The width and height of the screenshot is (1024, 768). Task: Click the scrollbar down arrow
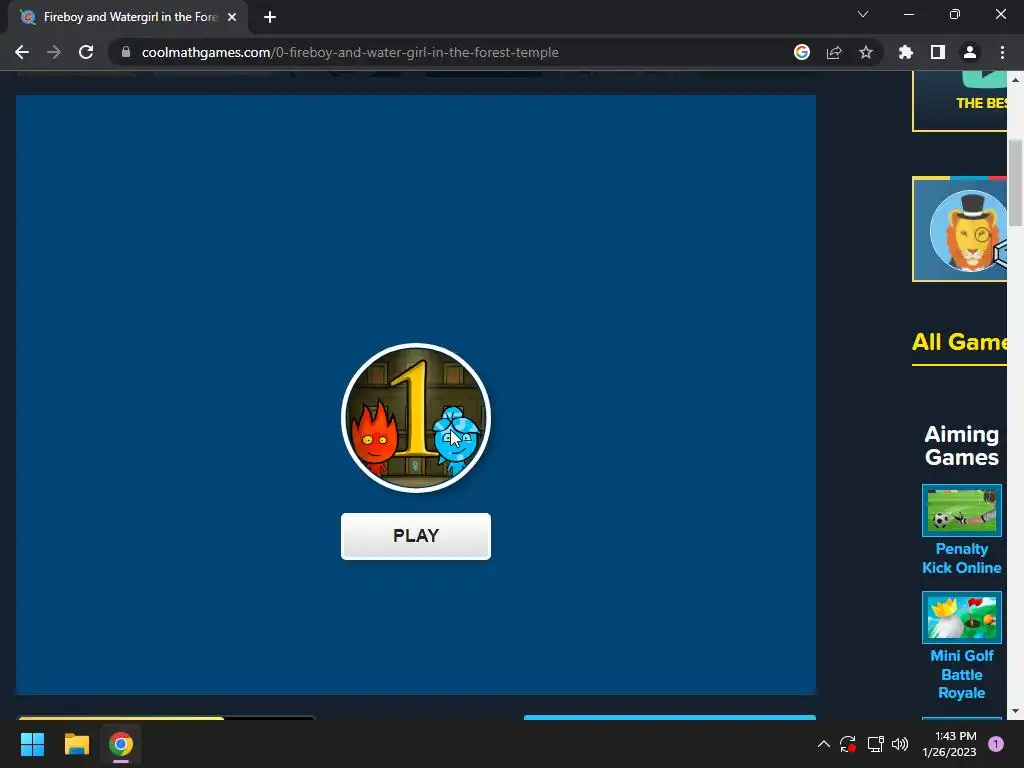1015,711
